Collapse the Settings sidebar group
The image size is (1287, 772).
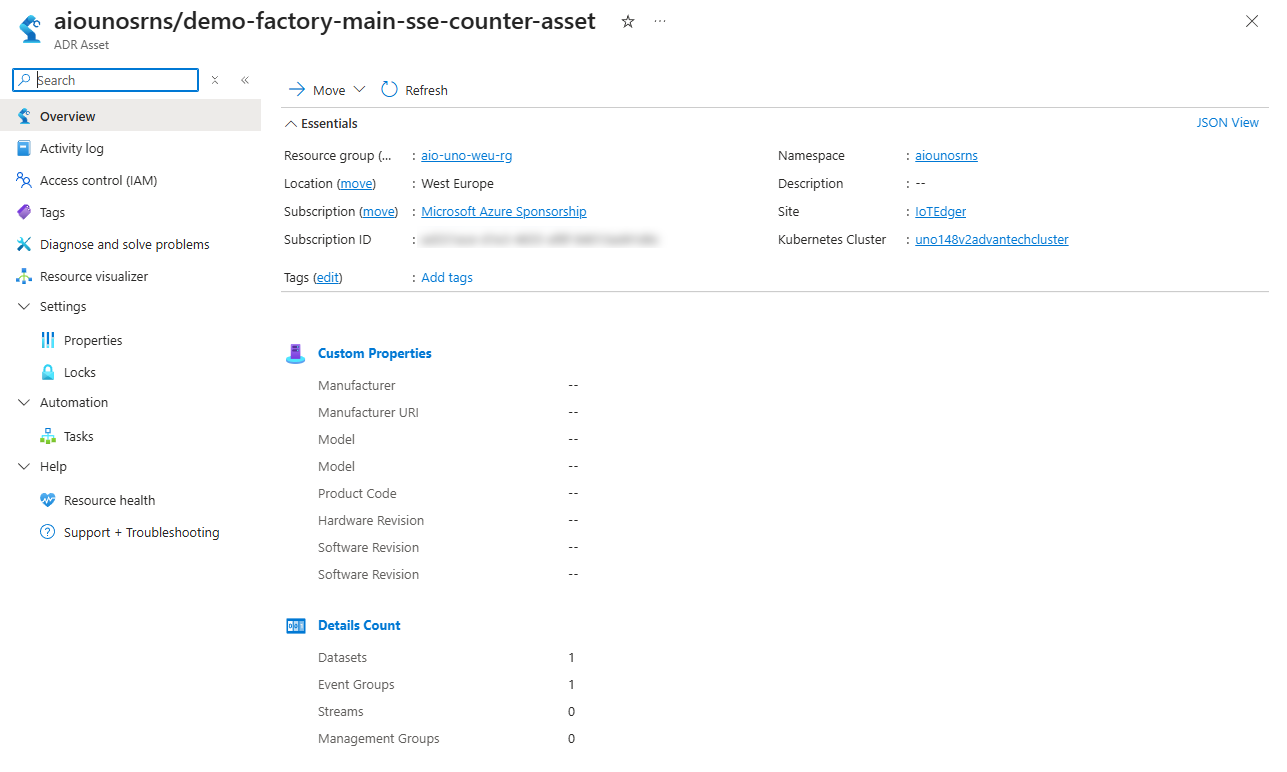click(24, 307)
